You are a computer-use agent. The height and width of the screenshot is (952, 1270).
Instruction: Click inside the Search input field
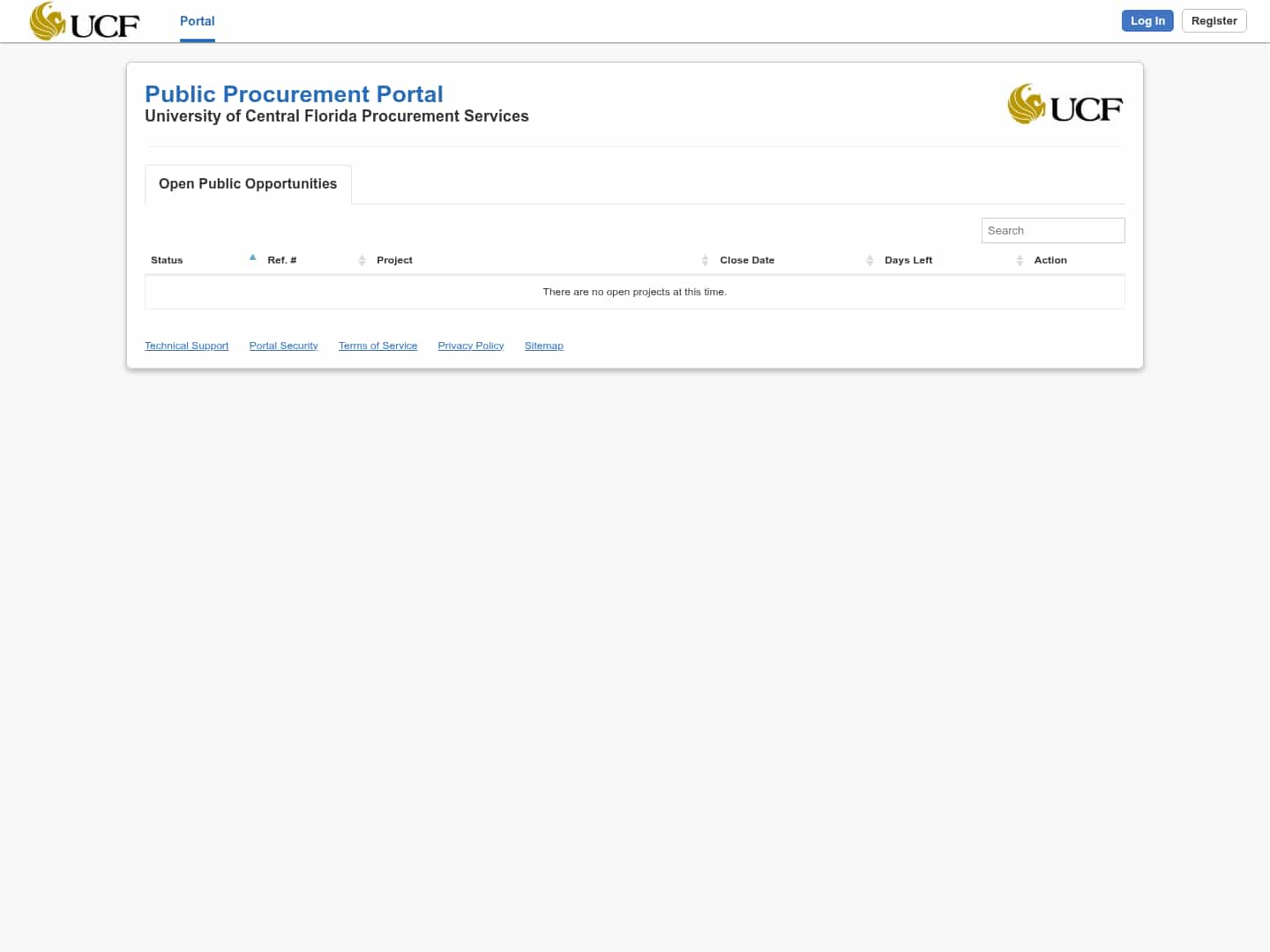[x=1052, y=230]
